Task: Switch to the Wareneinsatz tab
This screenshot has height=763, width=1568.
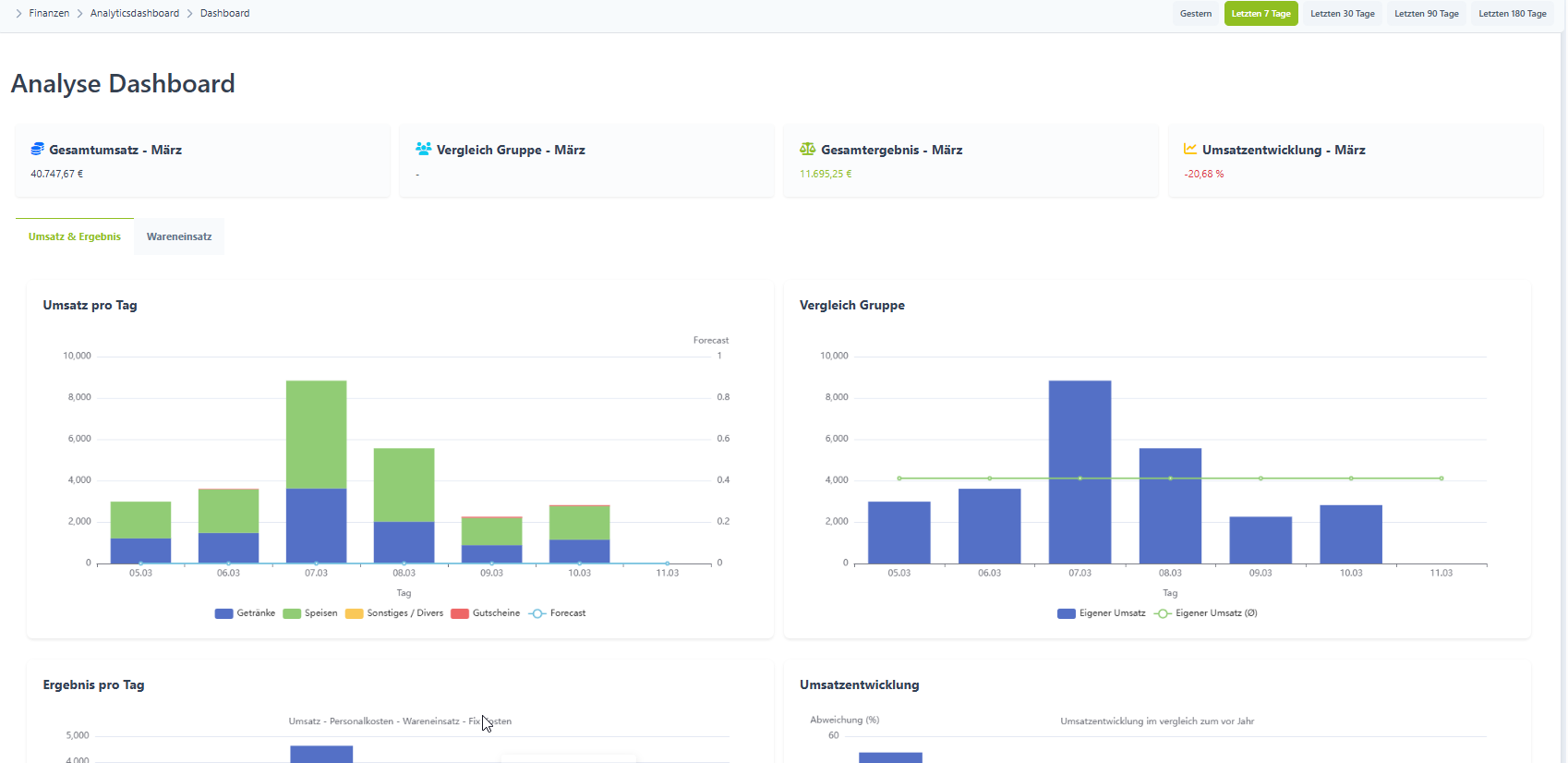Action: (x=179, y=236)
